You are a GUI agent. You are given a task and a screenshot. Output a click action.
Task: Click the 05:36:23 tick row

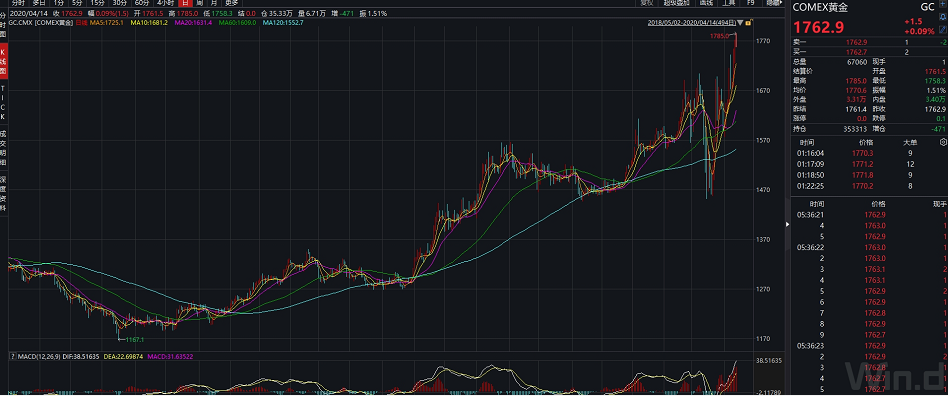click(869, 345)
